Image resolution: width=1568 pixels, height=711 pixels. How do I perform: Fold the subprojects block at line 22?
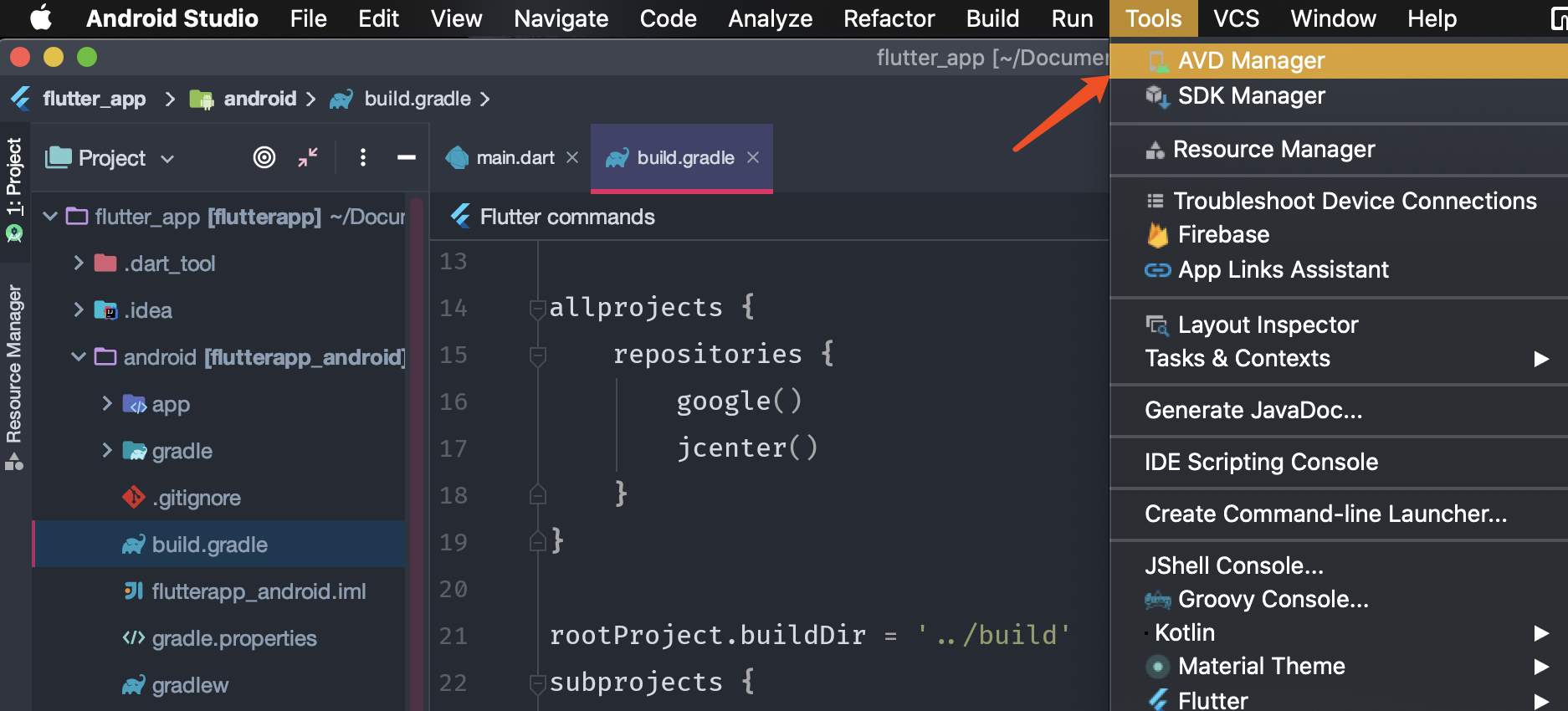538,685
